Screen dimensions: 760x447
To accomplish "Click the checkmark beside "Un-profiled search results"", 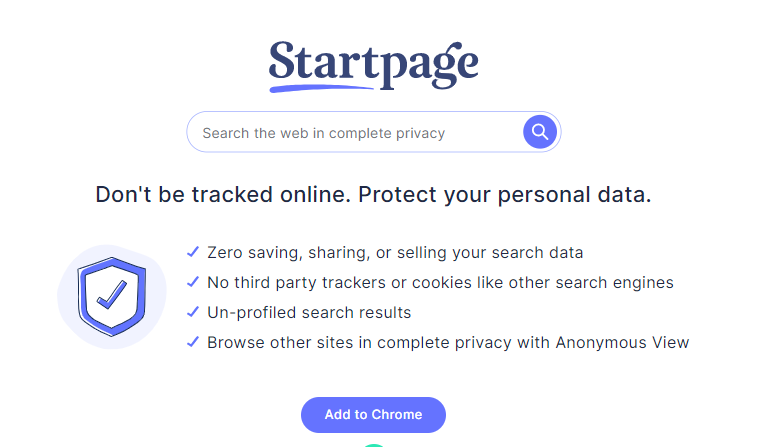I will [193, 312].
